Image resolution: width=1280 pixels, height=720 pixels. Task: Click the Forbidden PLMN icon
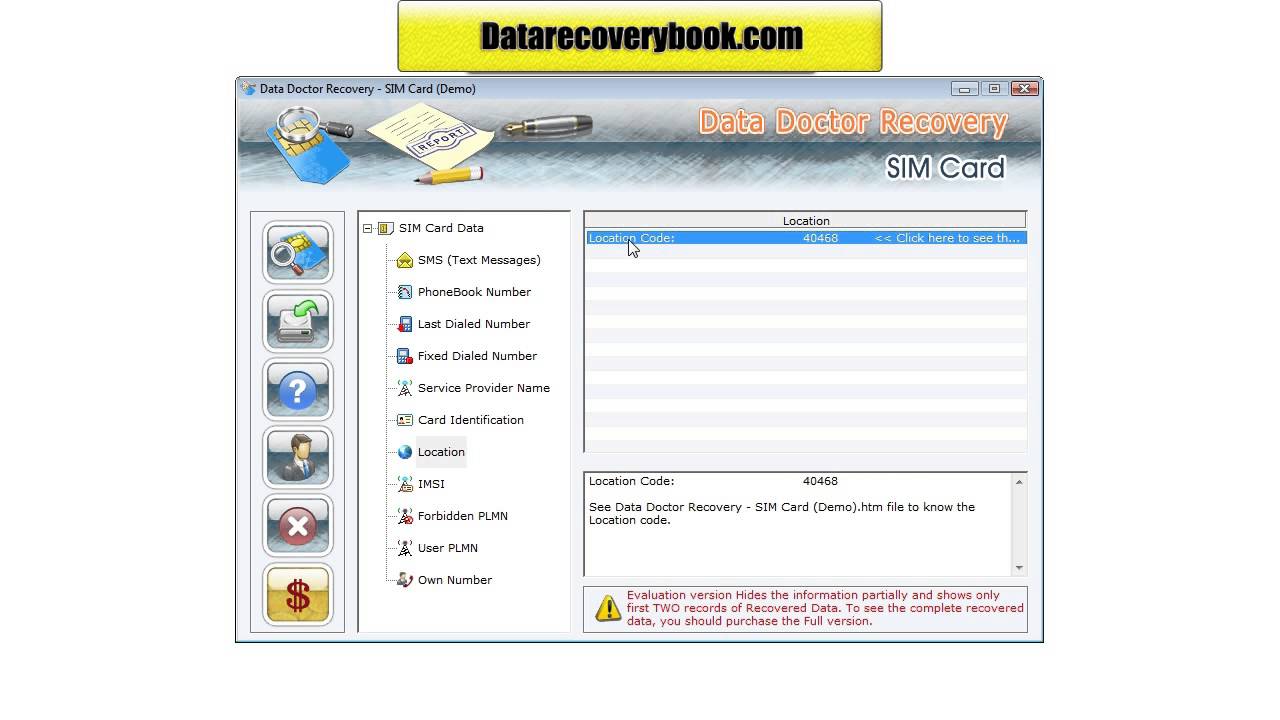click(x=405, y=516)
